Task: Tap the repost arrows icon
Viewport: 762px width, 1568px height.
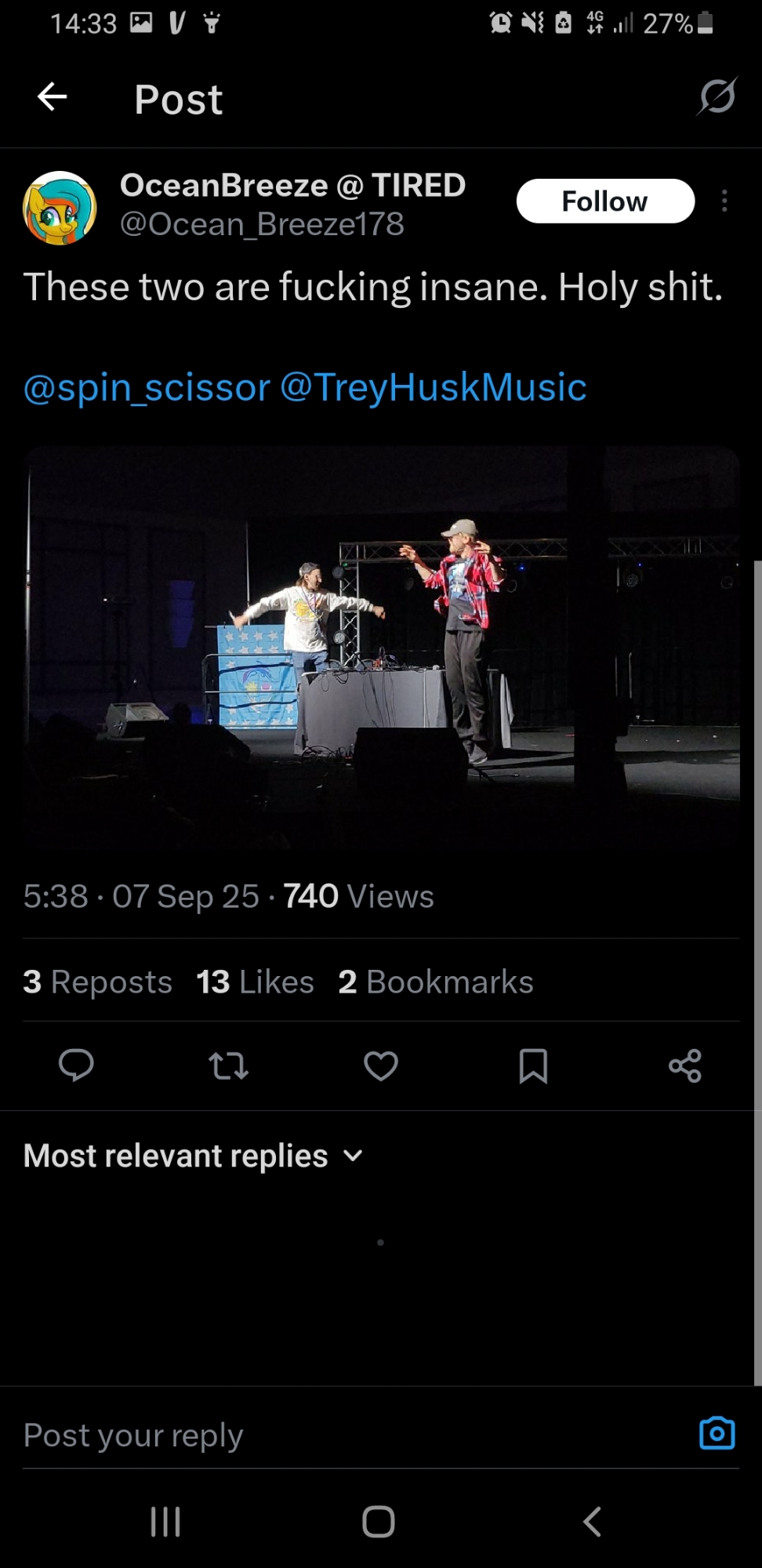Action: click(228, 1066)
